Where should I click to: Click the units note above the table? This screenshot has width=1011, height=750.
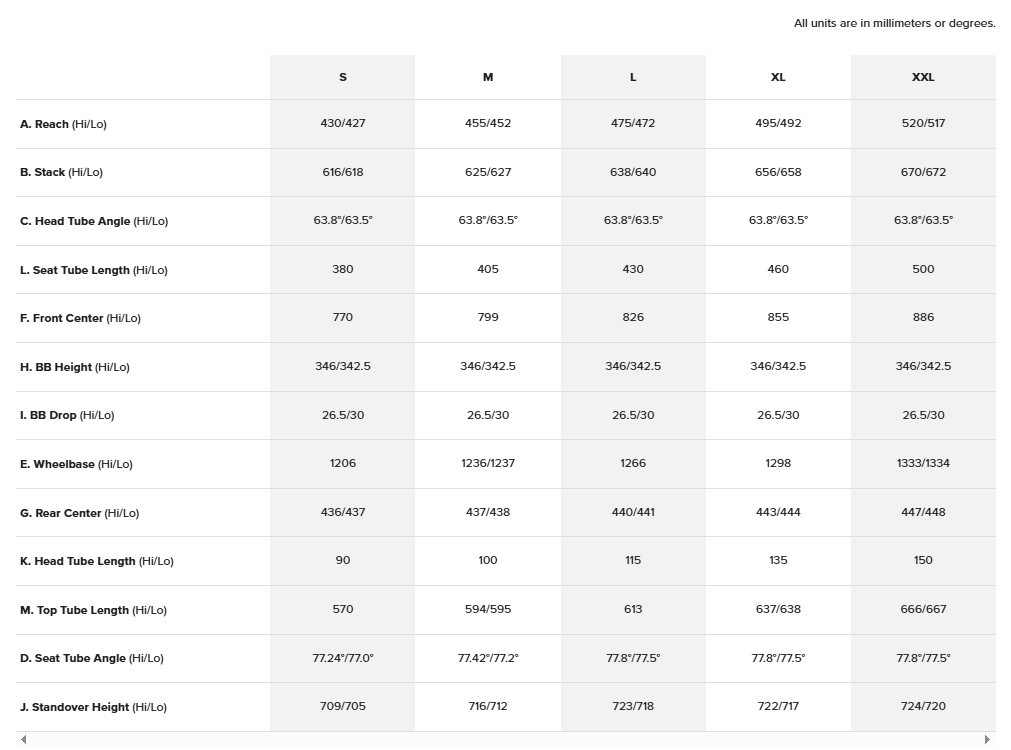pyautogui.click(x=894, y=23)
